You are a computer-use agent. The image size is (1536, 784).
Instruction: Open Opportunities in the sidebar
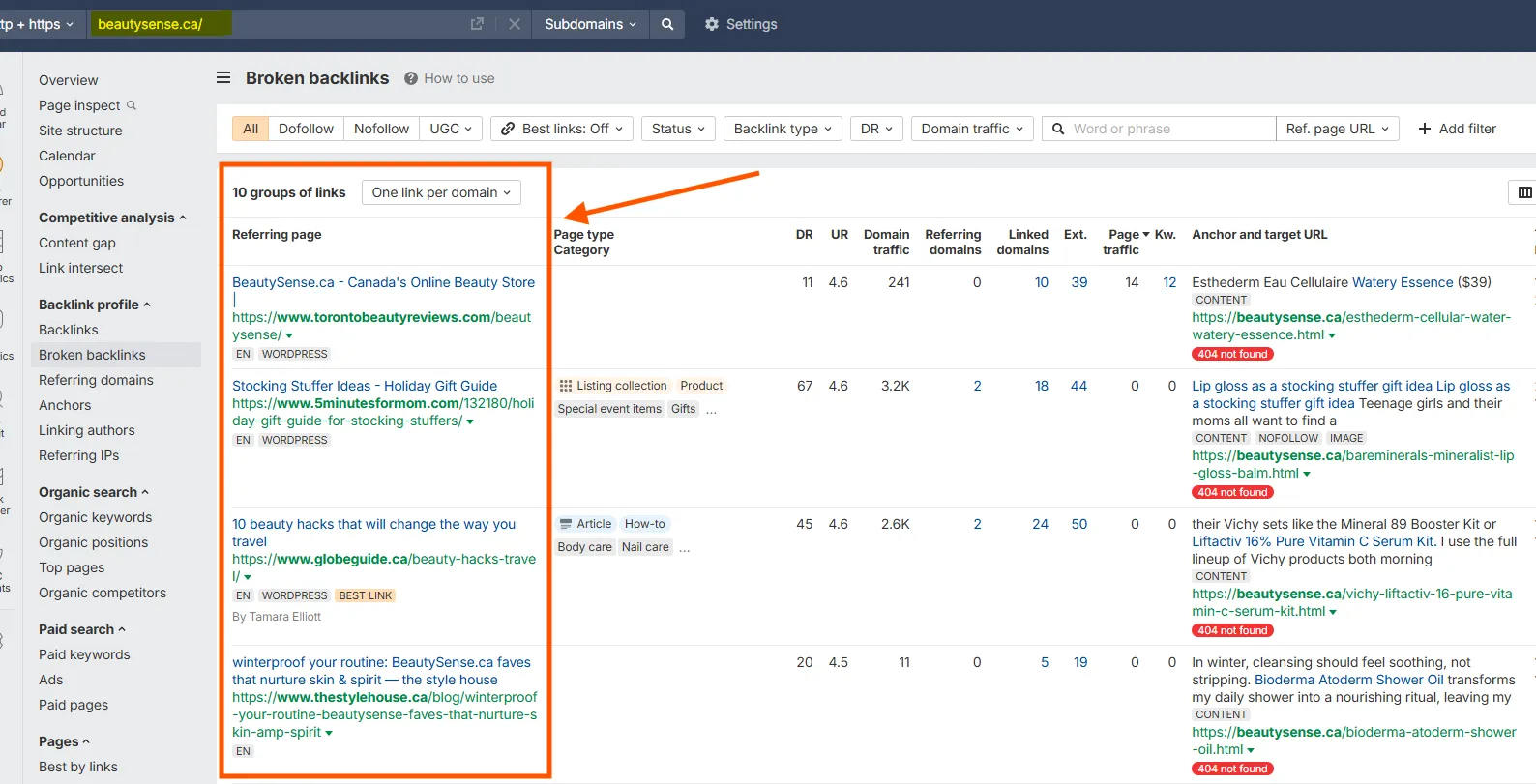coord(81,181)
